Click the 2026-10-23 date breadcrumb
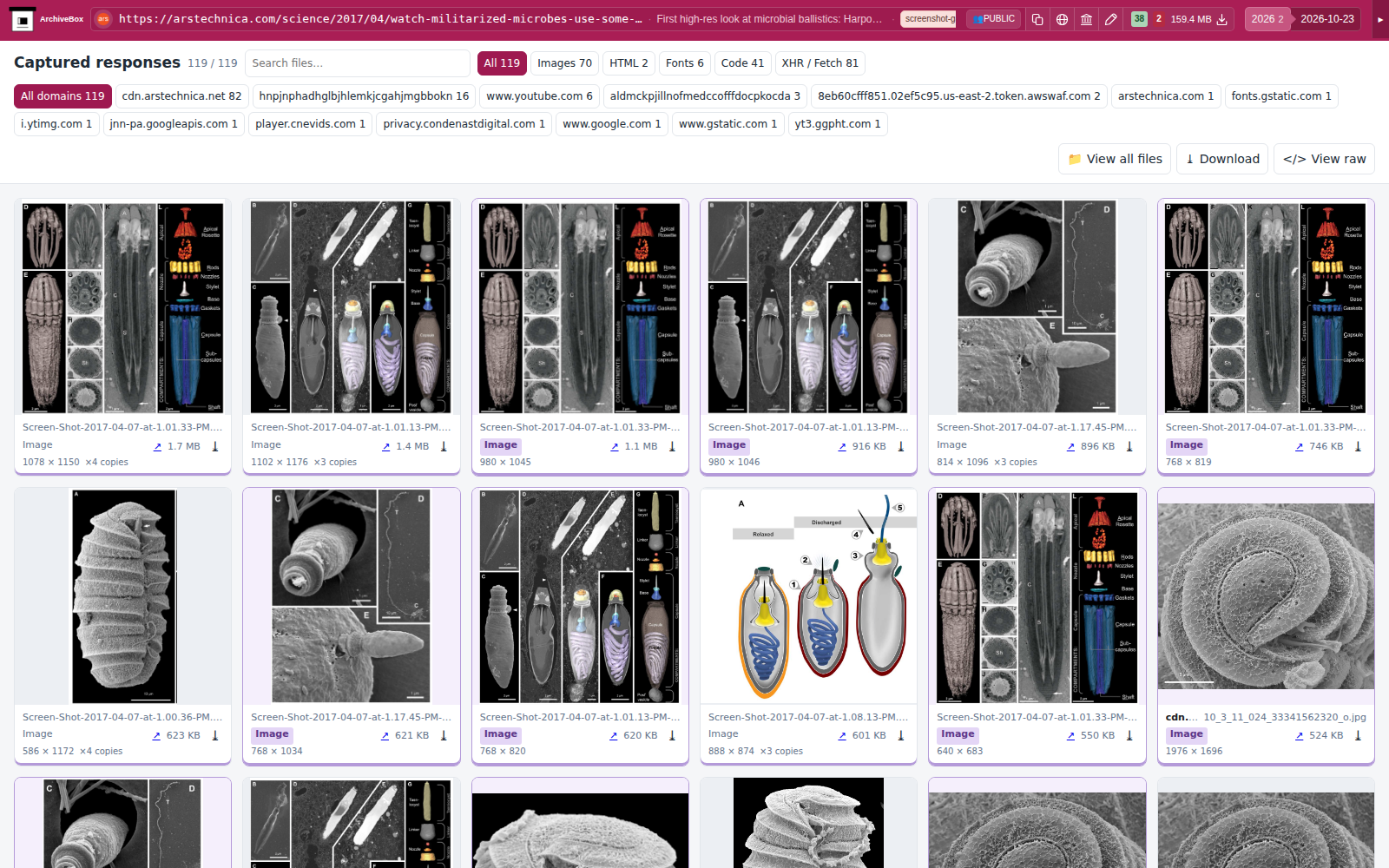1389x868 pixels. (x=1326, y=19)
